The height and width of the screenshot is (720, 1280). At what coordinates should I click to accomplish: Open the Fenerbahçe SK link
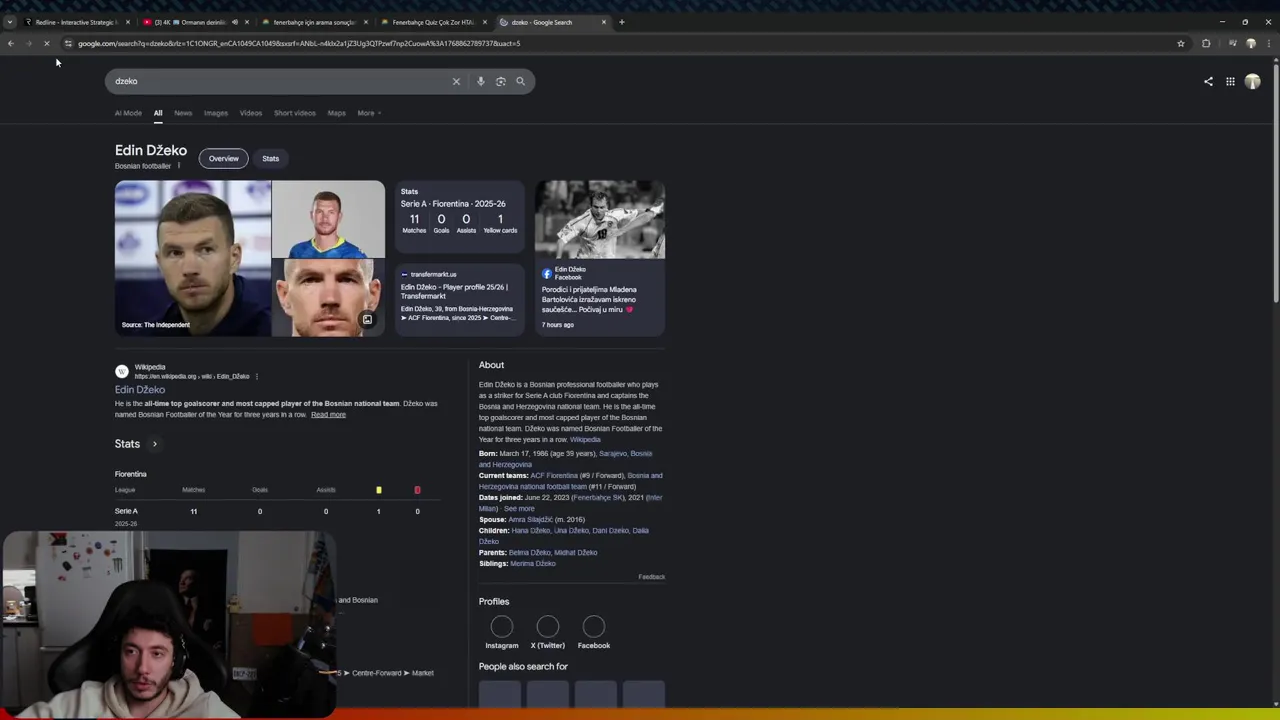pyautogui.click(x=598, y=498)
